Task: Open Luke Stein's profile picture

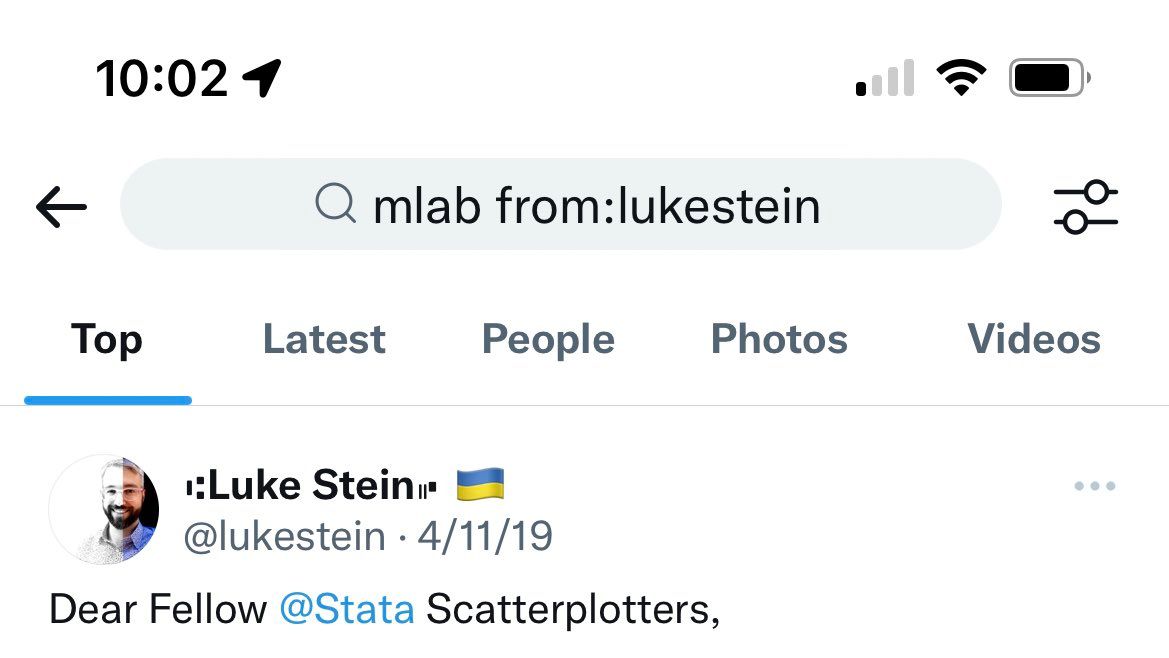Action: [104, 510]
